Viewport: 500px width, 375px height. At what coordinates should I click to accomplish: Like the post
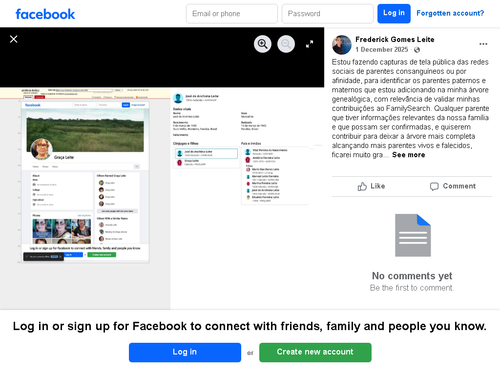click(x=371, y=186)
